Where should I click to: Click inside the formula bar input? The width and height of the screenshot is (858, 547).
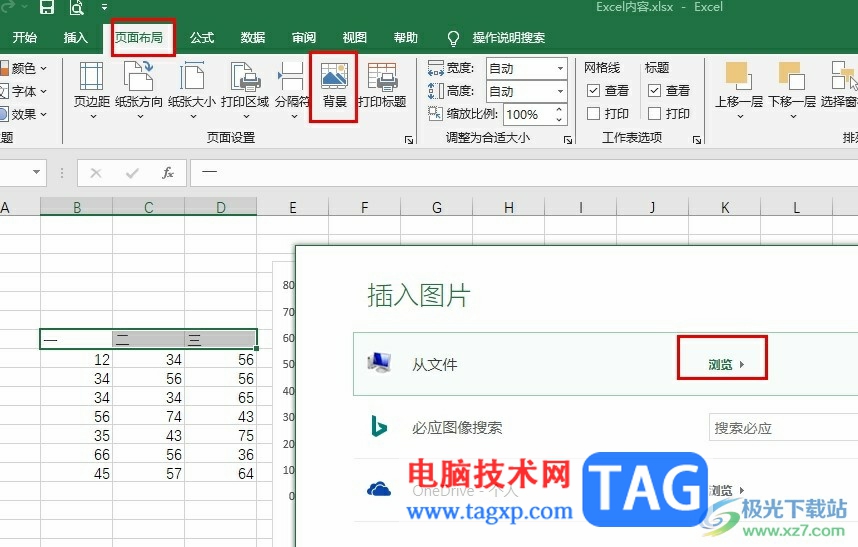524,173
